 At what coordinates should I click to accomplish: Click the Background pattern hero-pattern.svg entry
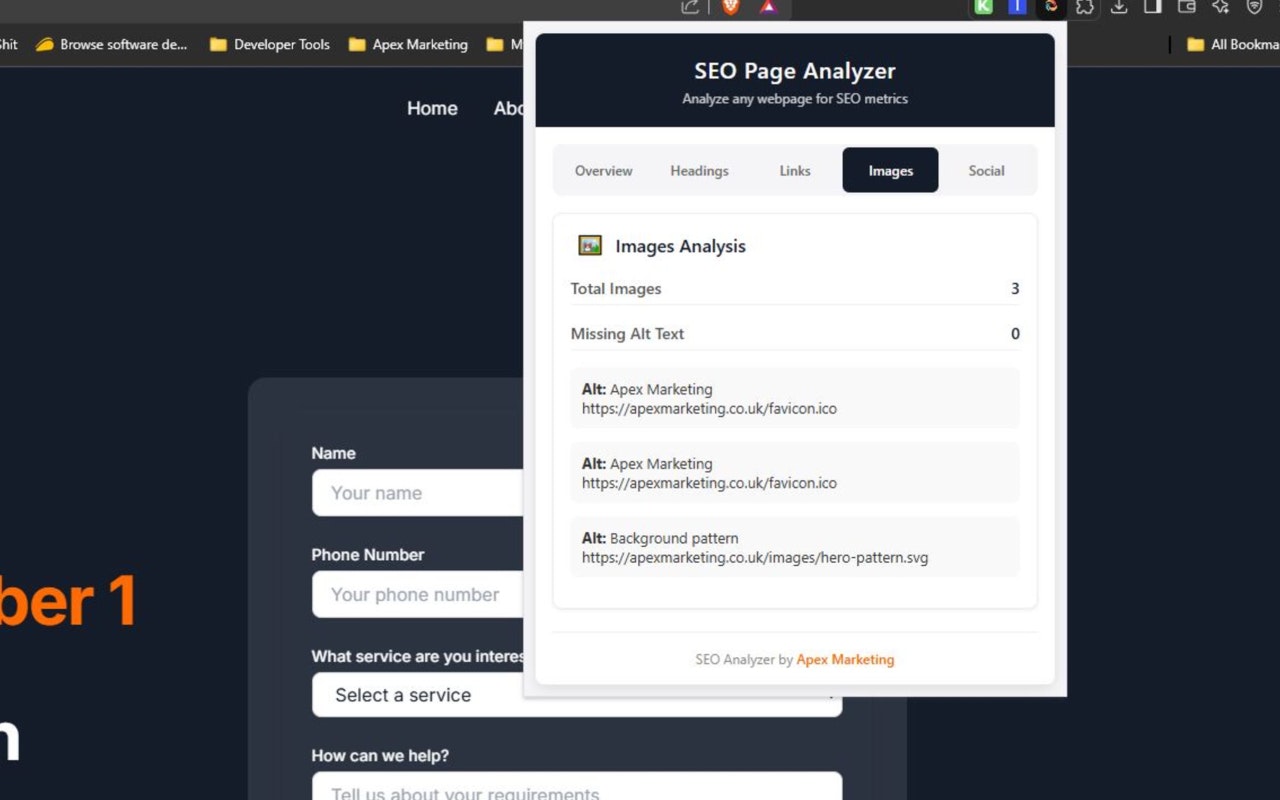tap(795, 548)
